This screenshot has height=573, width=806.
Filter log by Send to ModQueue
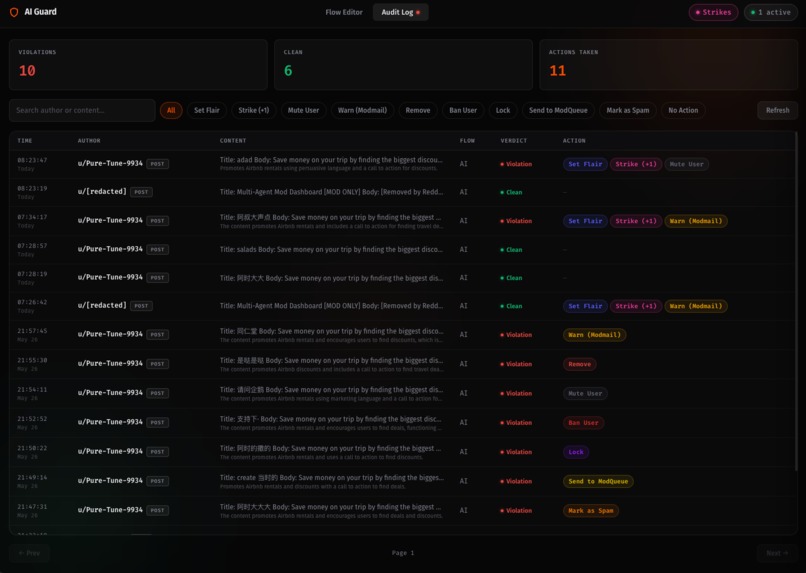(x=558, y=110)
